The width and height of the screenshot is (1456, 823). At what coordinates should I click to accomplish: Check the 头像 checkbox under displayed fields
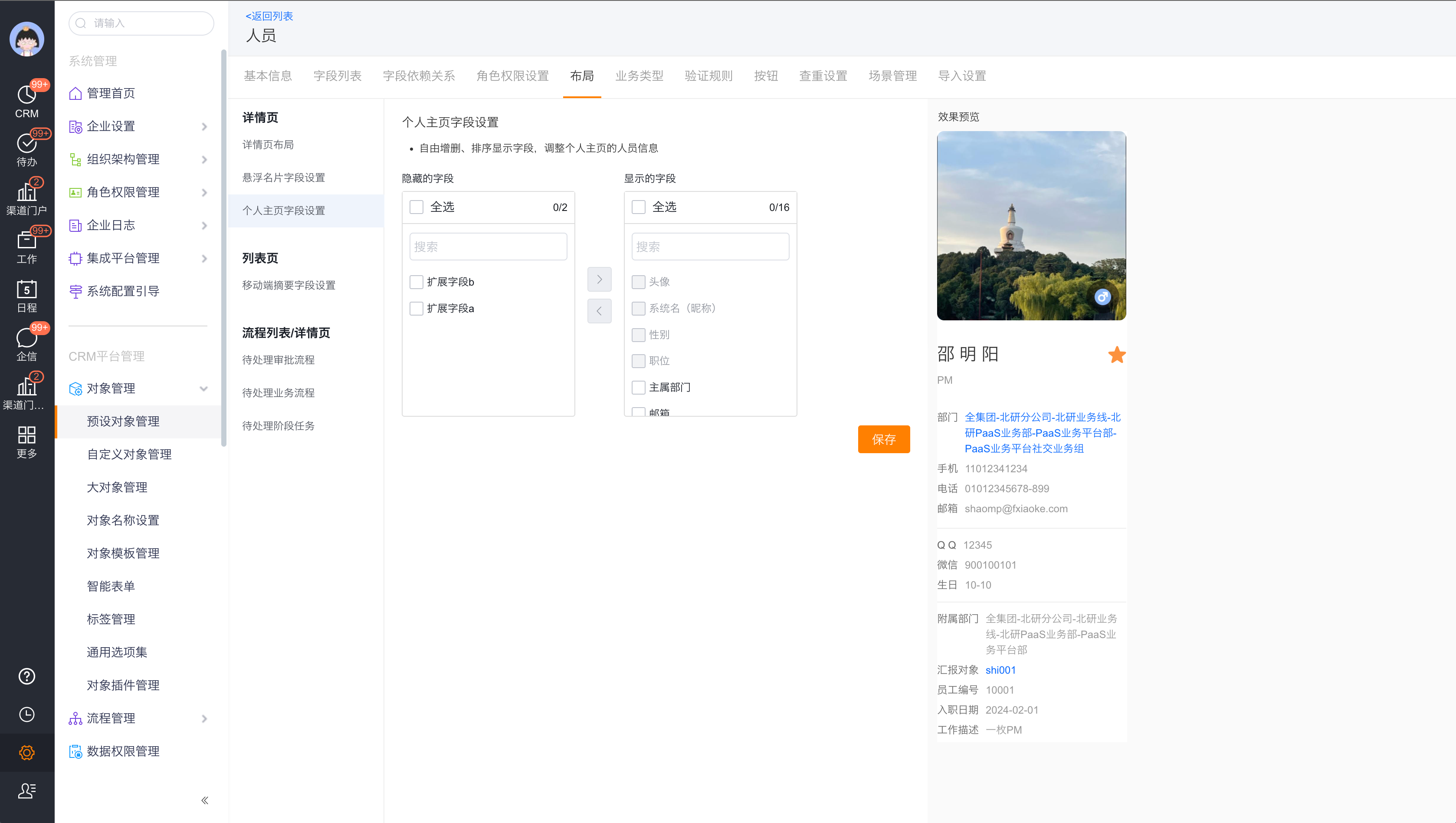[639, 282]
